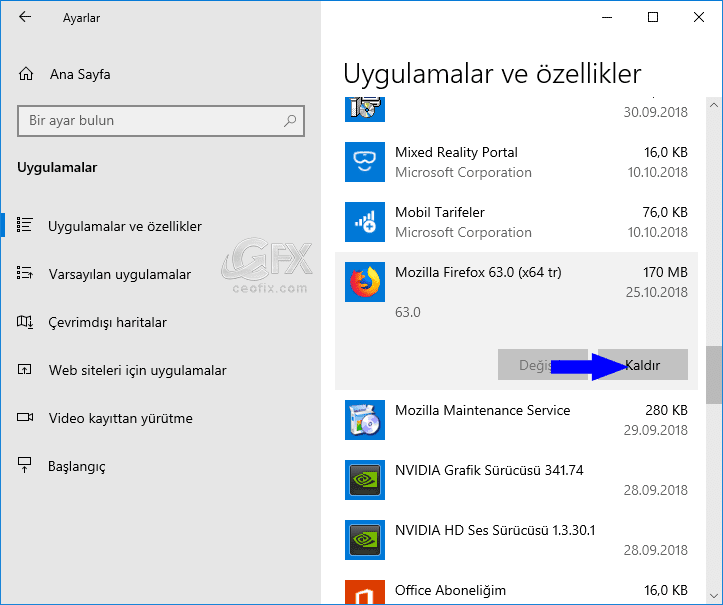This screenshot has height=605, width=723.
Task: Open Başlangıç page
Action: [x=77, y=466]
